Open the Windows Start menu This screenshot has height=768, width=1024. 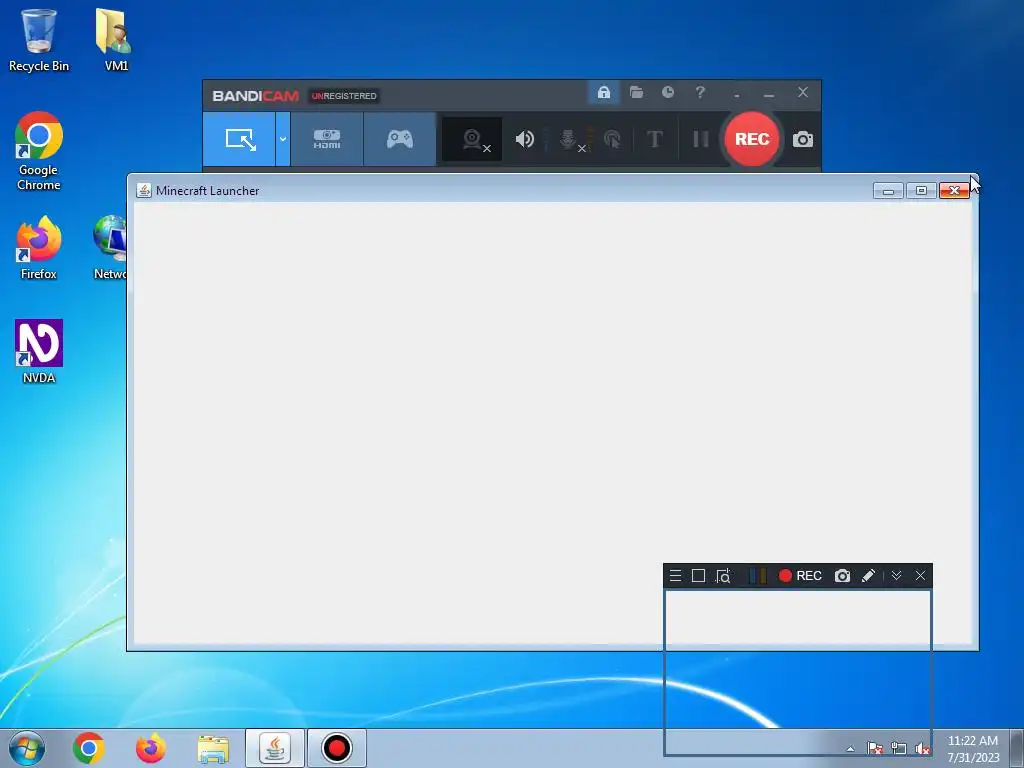[27, 748]
